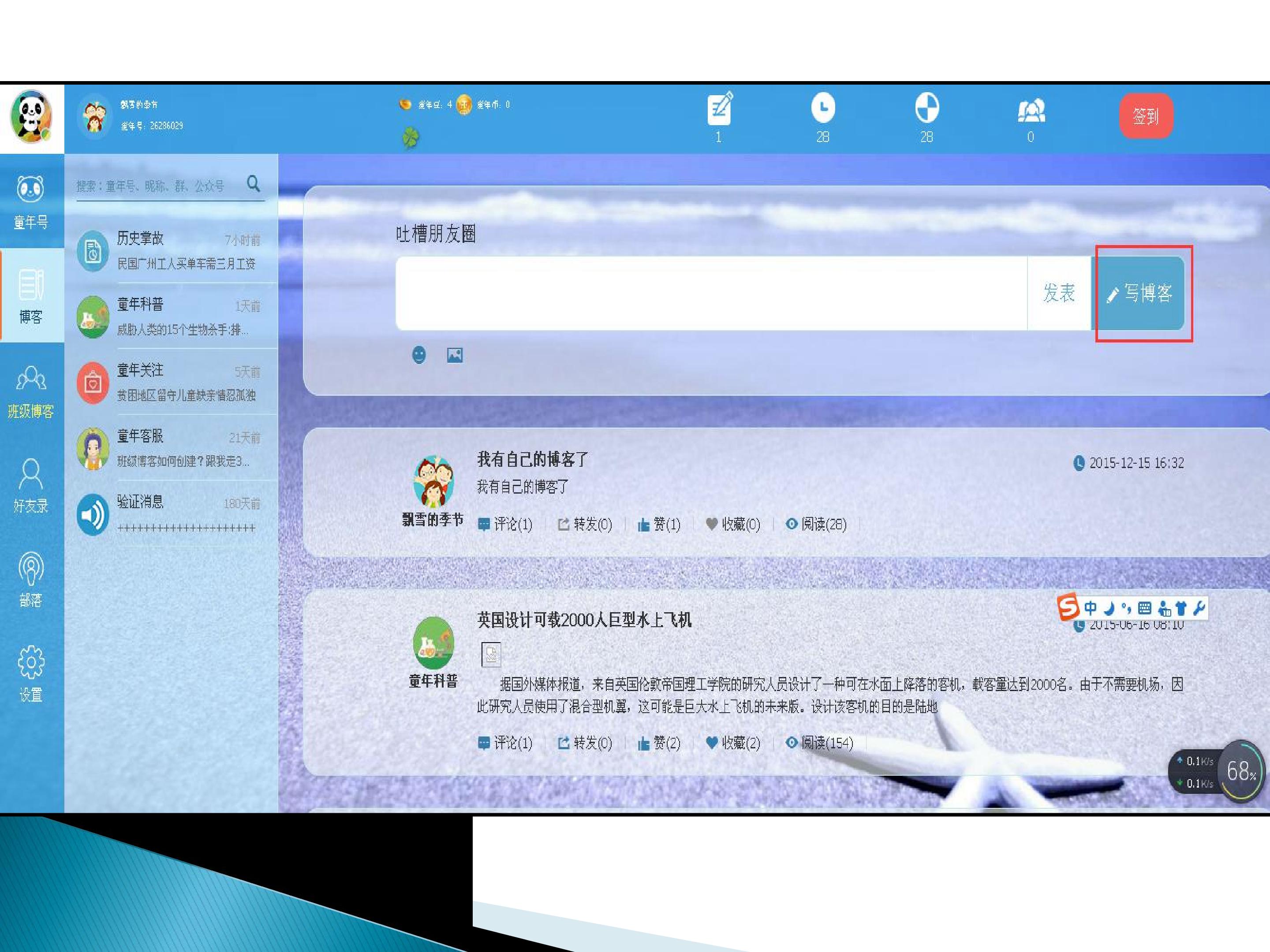Image resolution: width=1270 pixels, height=952 pixels.
Task: Click the 写博客 button
Action: pyautogui.click(x=1138, y=293)
